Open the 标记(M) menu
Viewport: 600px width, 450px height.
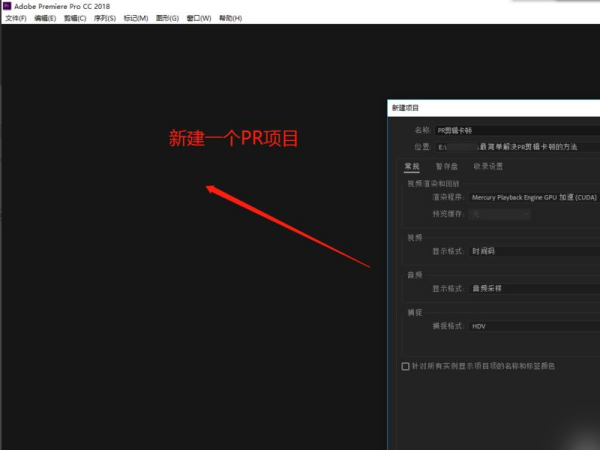click(135, 18)
